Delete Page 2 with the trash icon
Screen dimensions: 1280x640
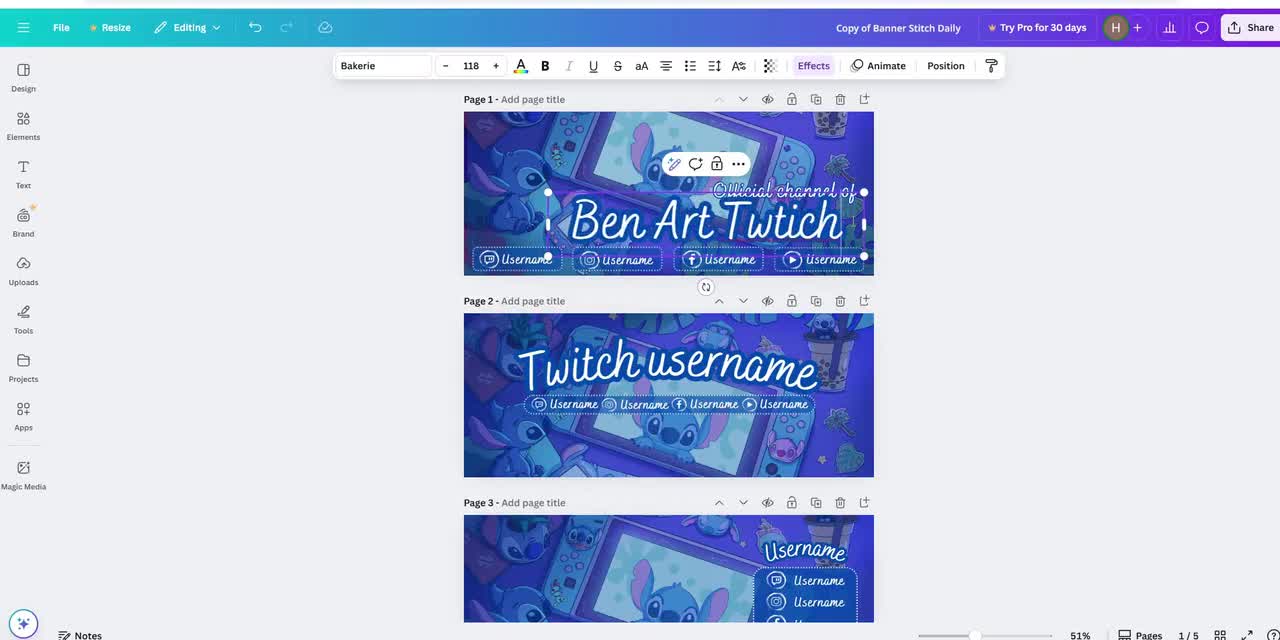tap(840, 301)
